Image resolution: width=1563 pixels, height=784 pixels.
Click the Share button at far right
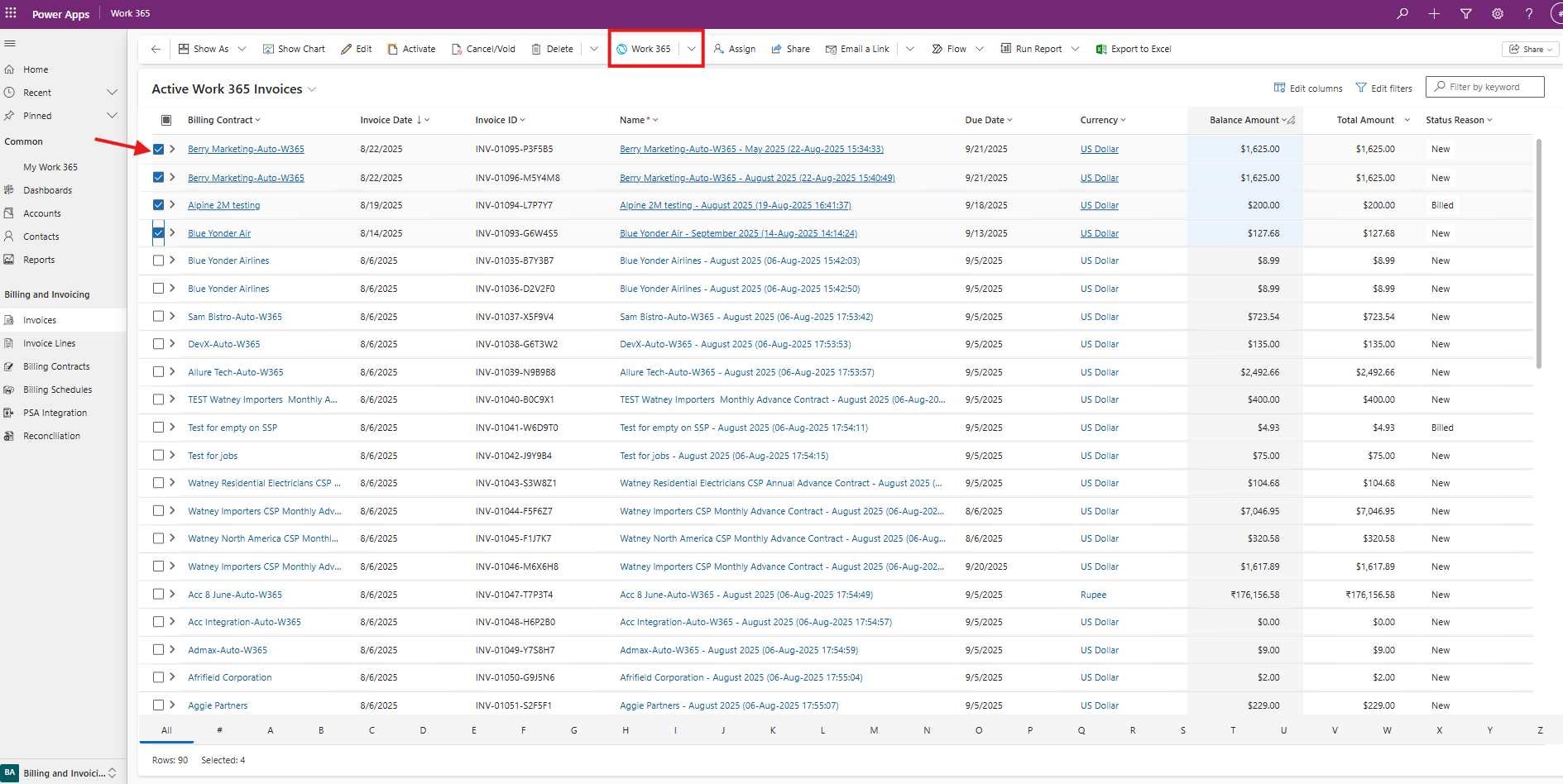tap(1531, 49)
